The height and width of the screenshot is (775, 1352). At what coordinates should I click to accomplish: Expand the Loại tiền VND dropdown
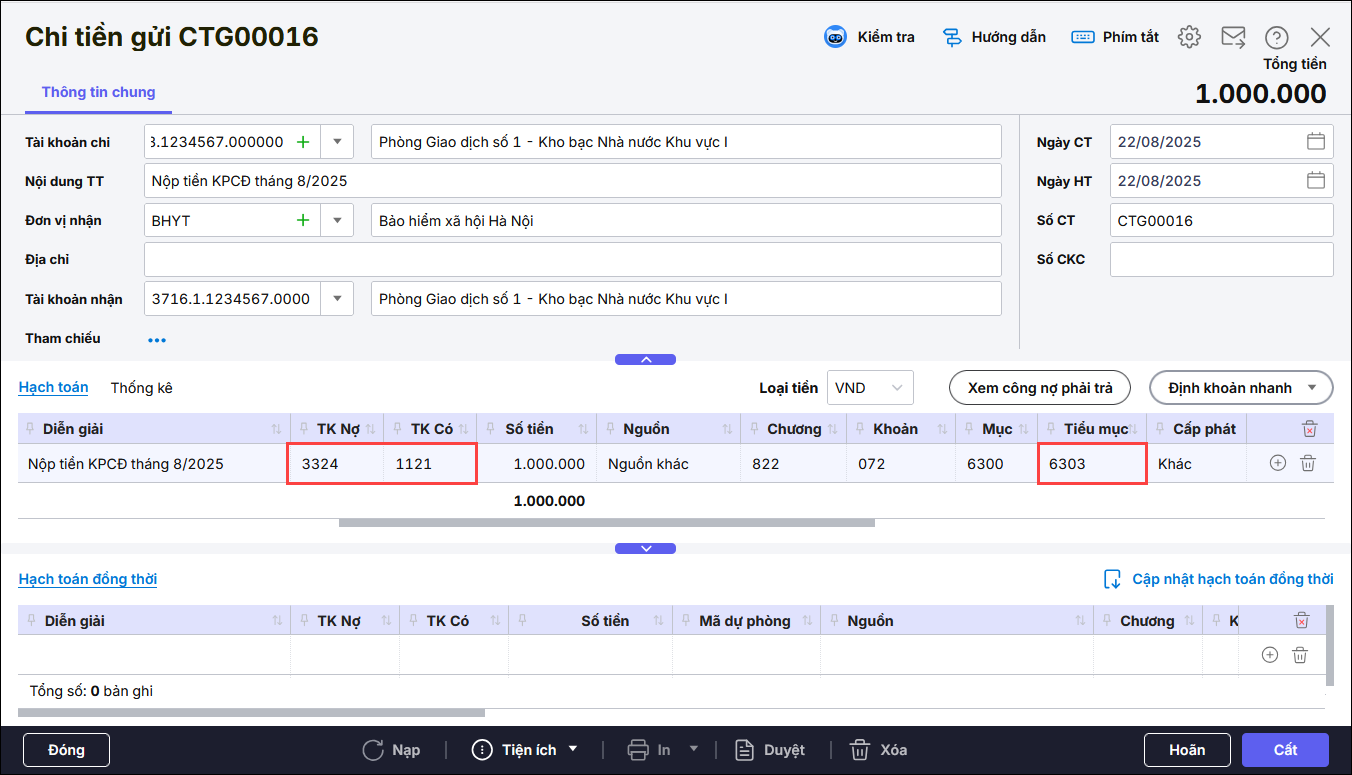[896, 388]
